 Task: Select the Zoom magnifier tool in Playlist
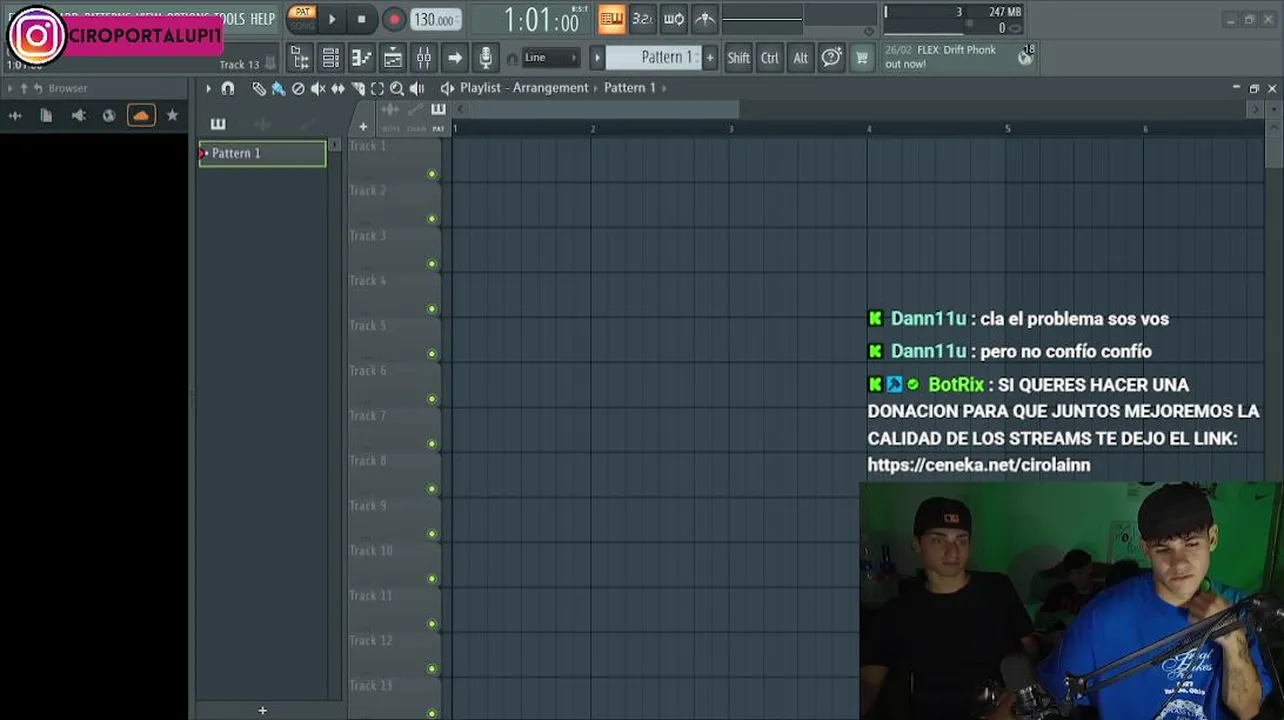pyautogui.click(x=397, y=88)
